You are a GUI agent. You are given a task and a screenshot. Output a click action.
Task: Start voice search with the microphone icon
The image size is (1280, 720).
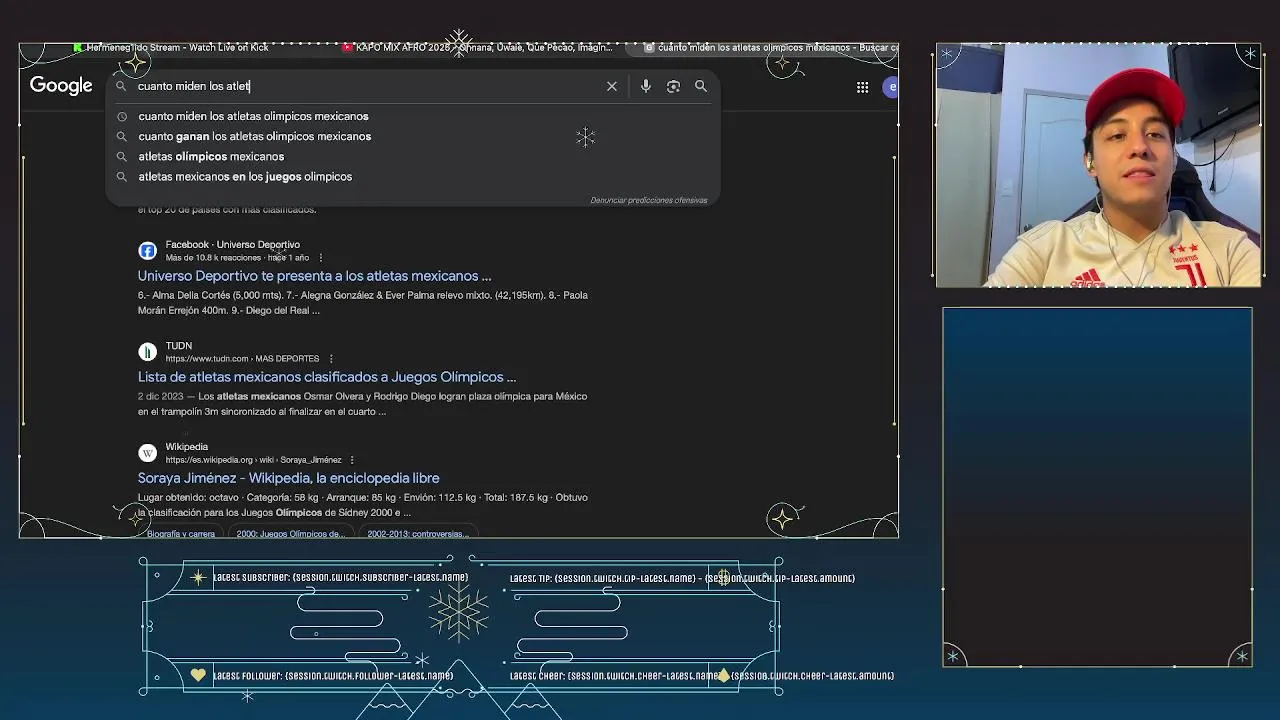(646, 86)
